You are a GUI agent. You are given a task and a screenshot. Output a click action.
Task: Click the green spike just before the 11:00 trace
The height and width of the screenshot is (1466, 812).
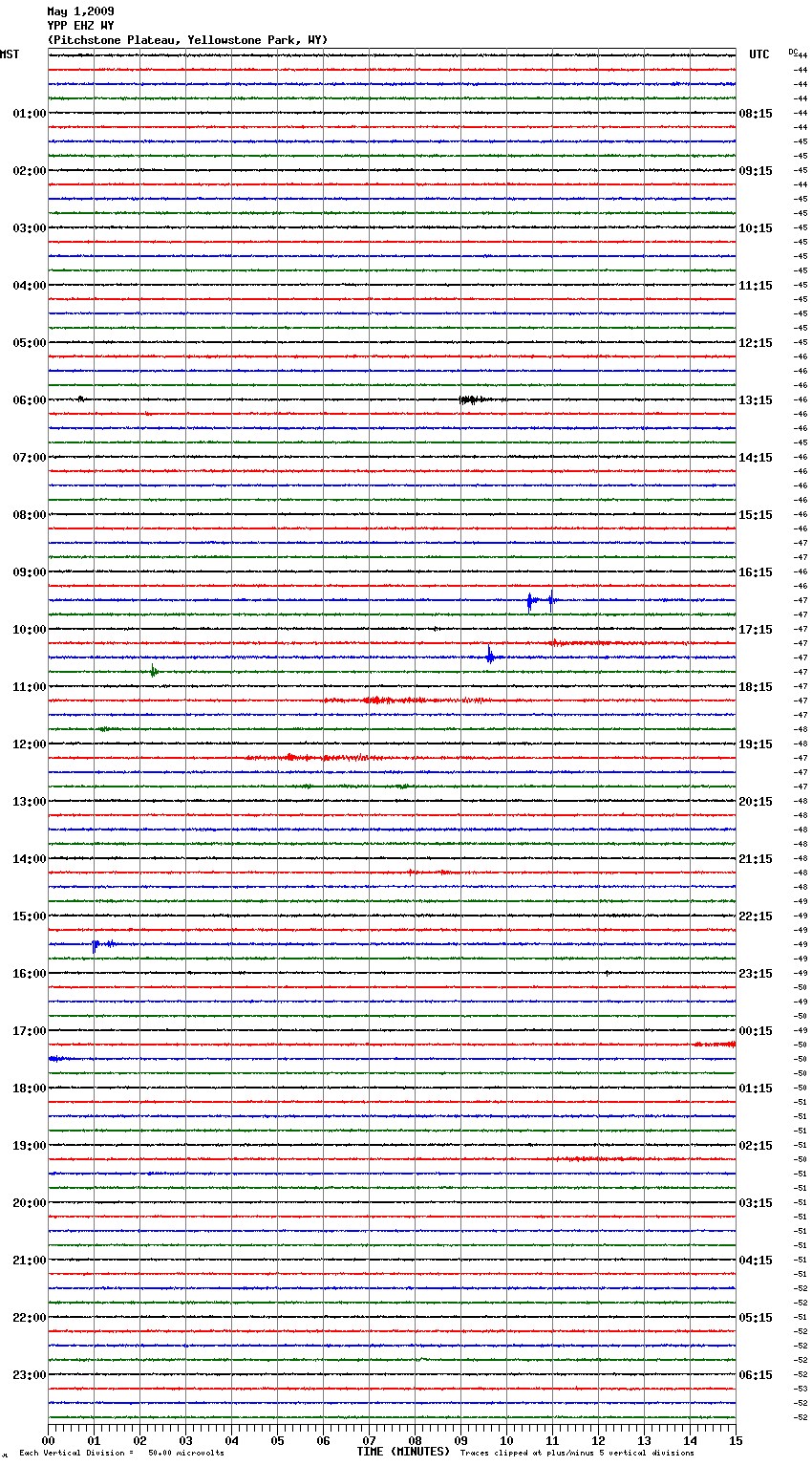[153, 671]
